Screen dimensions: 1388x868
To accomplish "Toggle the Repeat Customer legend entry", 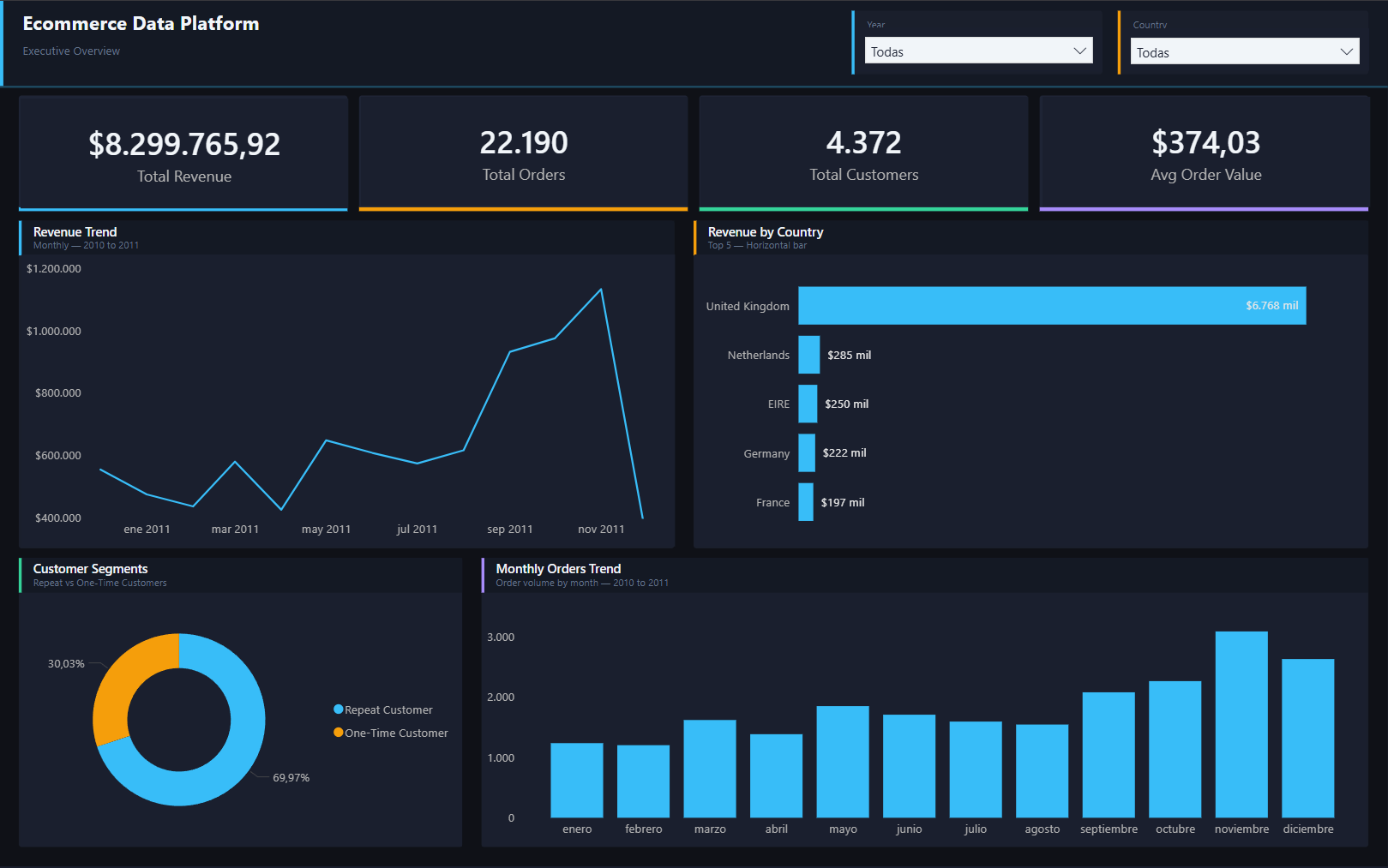I will [x=388, y=709].
